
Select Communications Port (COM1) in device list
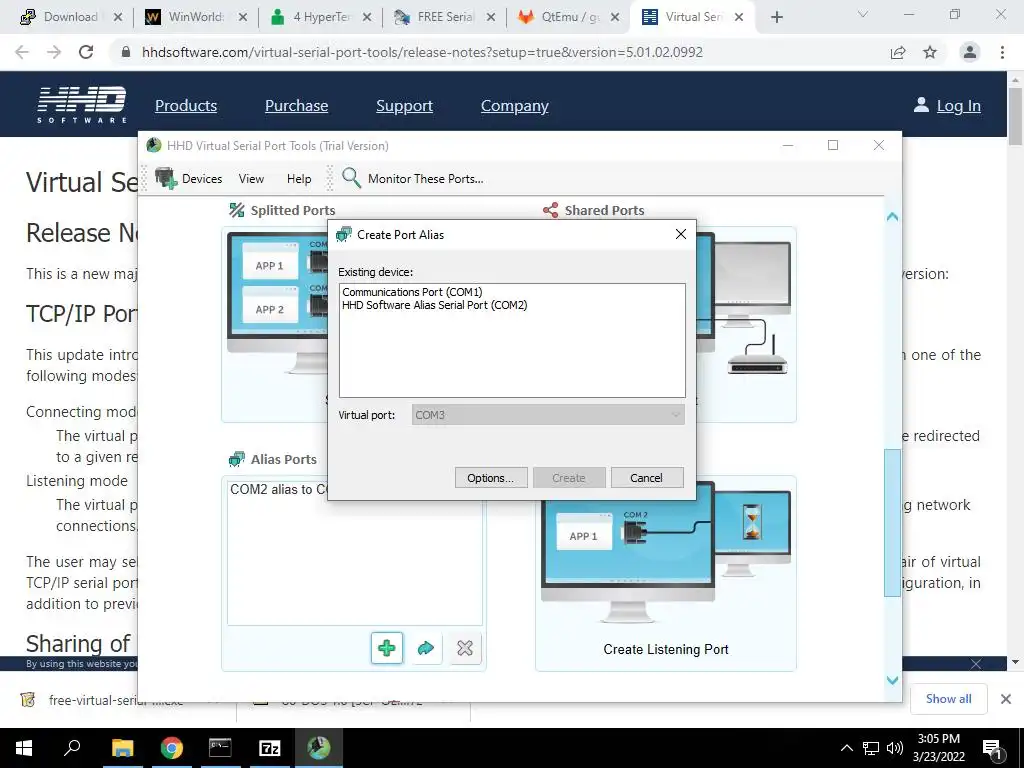[412, 292]
